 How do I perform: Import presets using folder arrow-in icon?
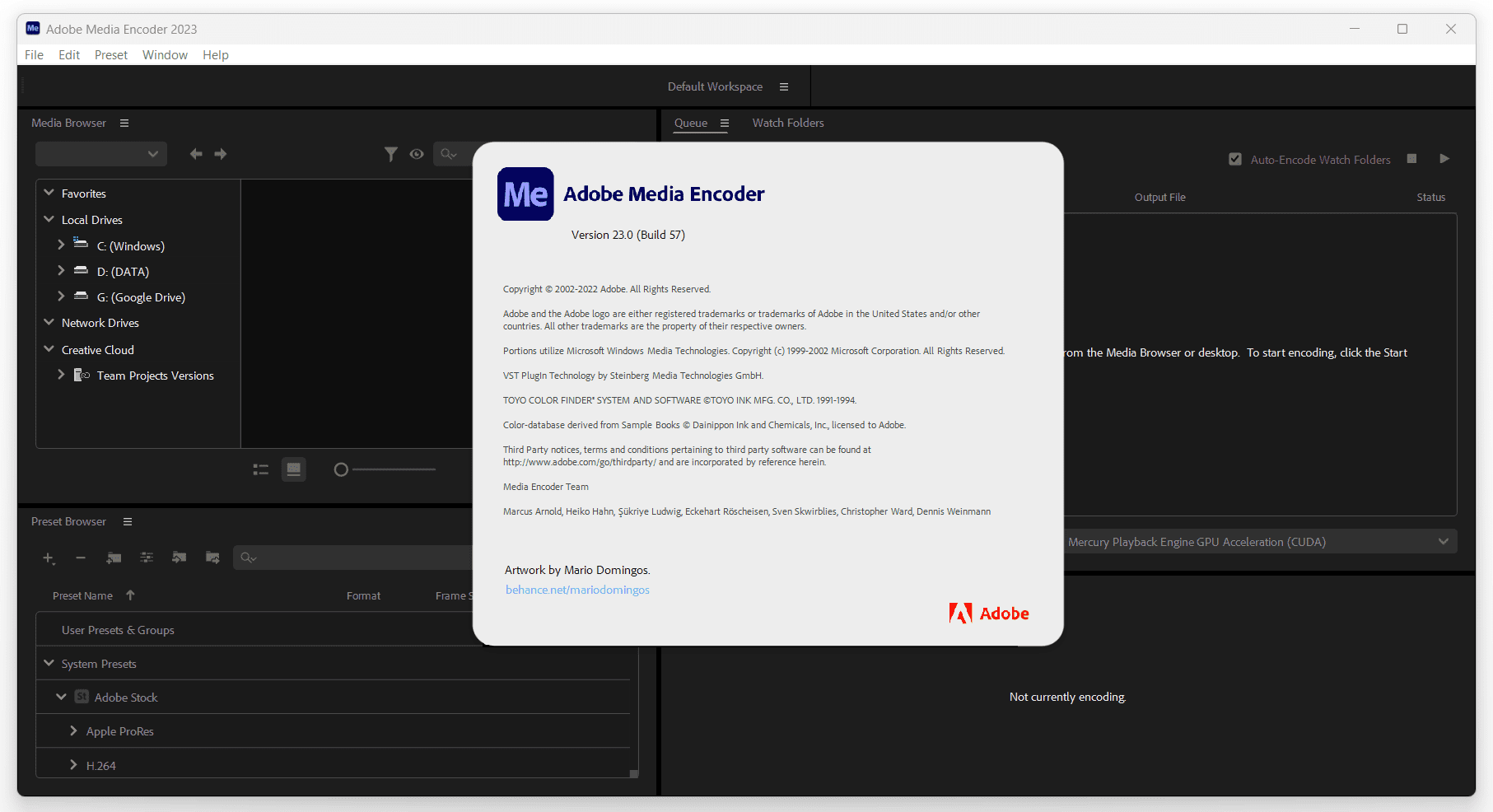pyautogui.click(x=179, y=558)
